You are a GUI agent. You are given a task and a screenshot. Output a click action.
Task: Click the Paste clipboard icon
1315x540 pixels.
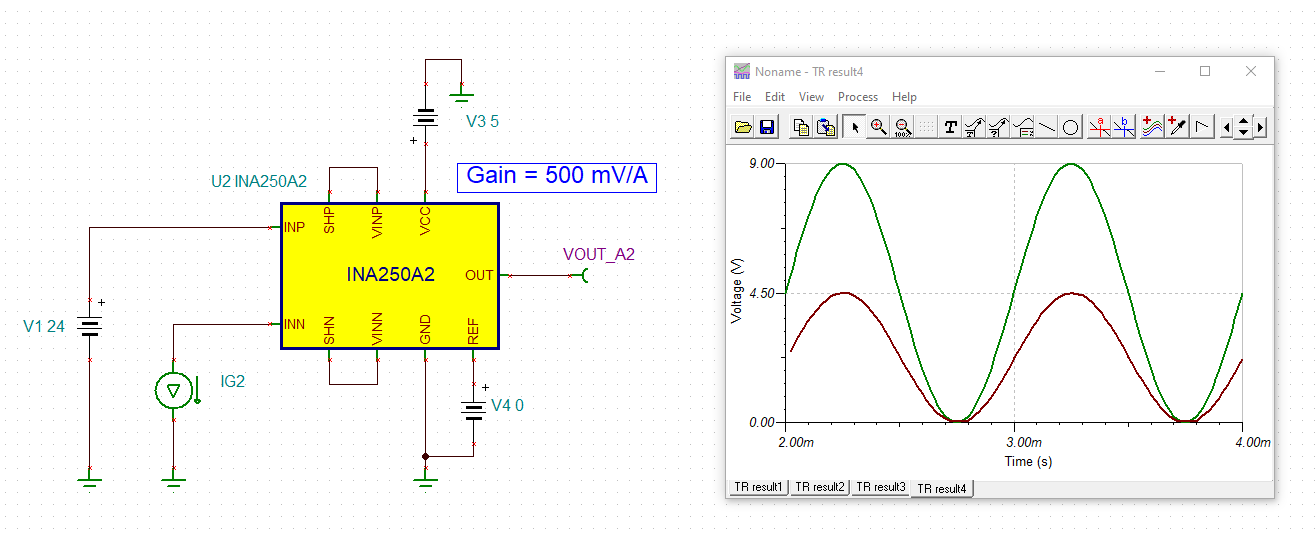826,127
